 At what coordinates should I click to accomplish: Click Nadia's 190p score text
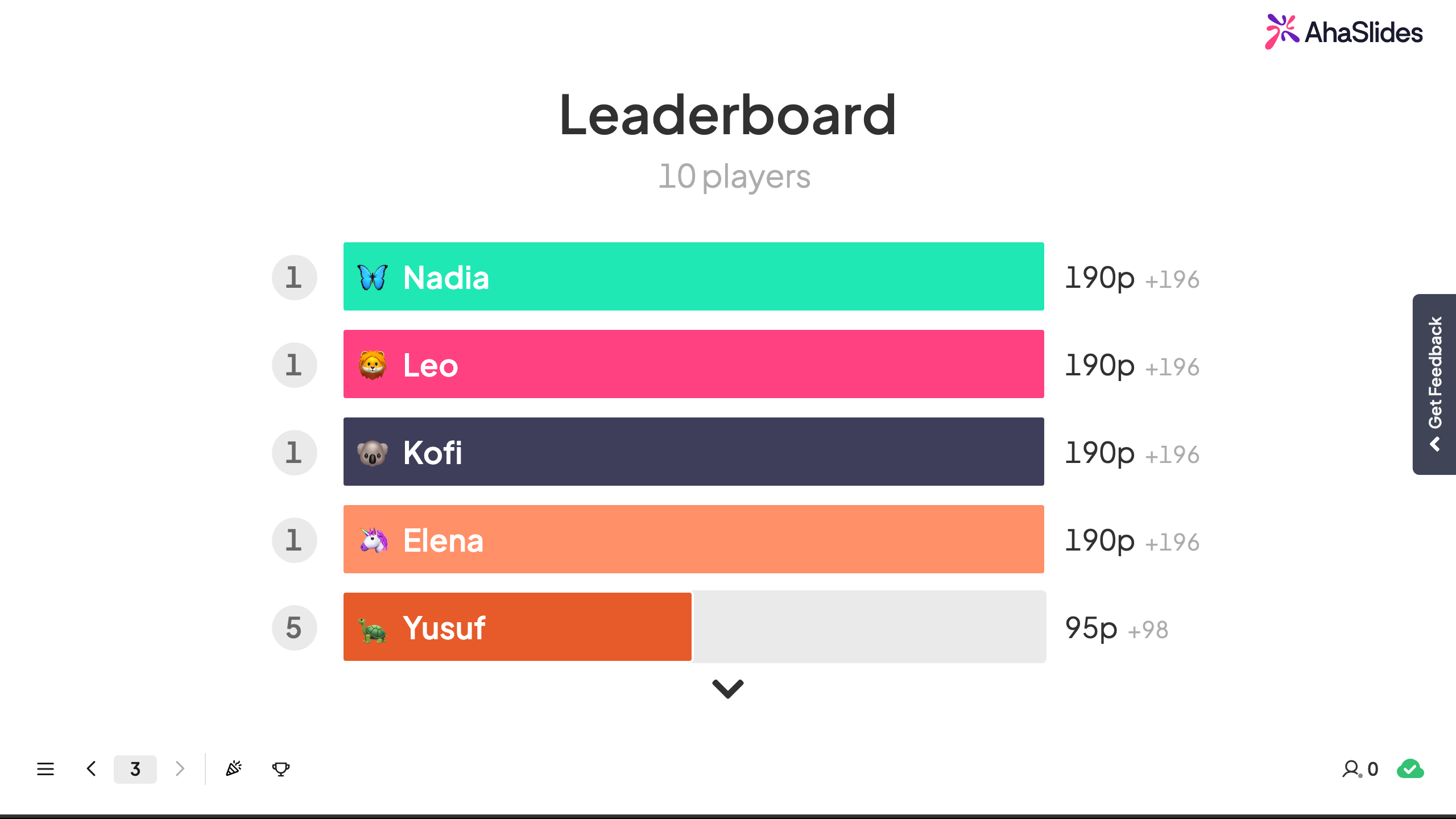tap(1100, 278)
